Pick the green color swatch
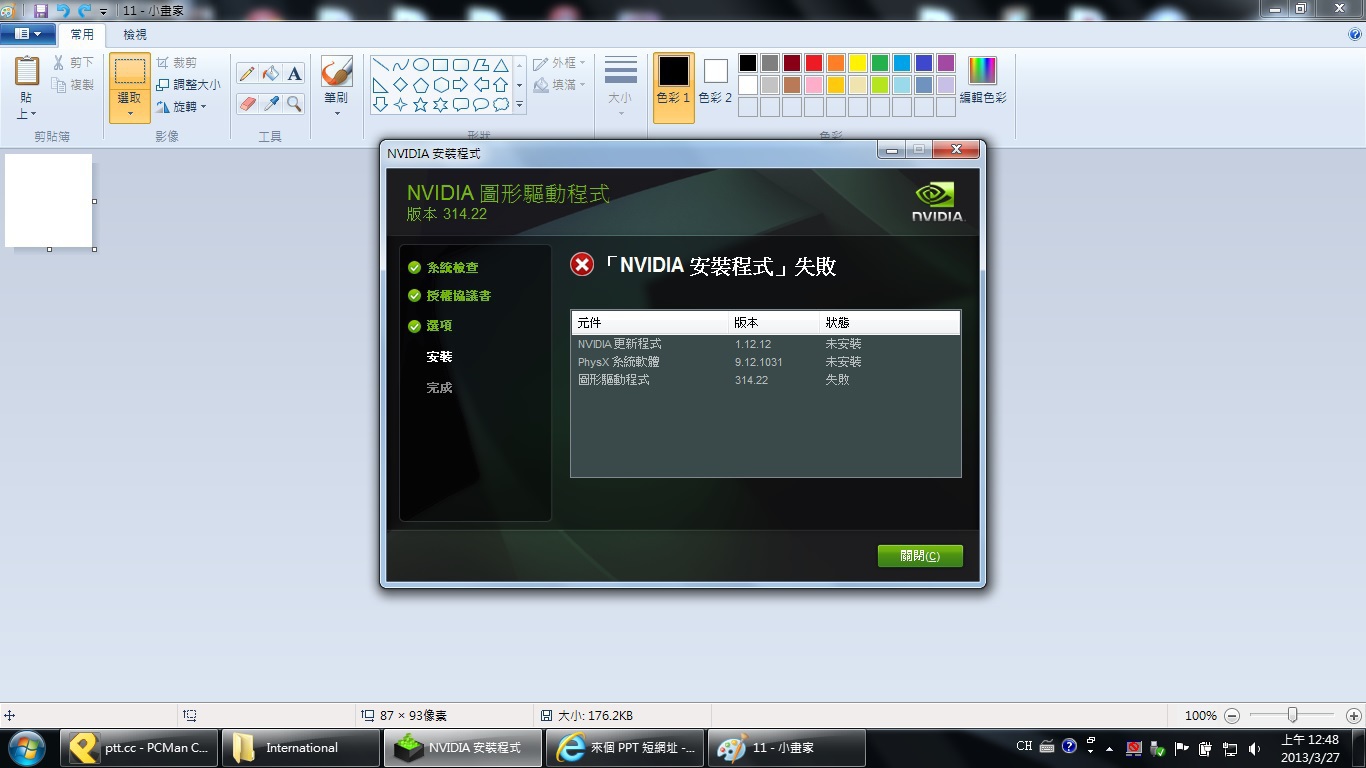Screen dimensions: 1366x768 pyautogui.click(x=880, y=63)
